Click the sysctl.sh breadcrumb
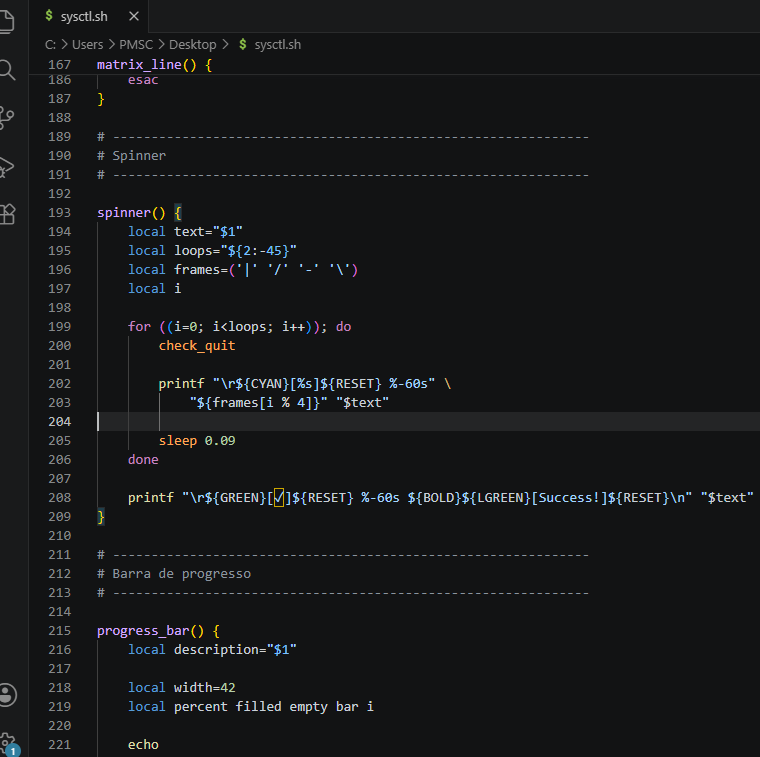This screenshot has width=760, height=757. [x=277, y=45]
